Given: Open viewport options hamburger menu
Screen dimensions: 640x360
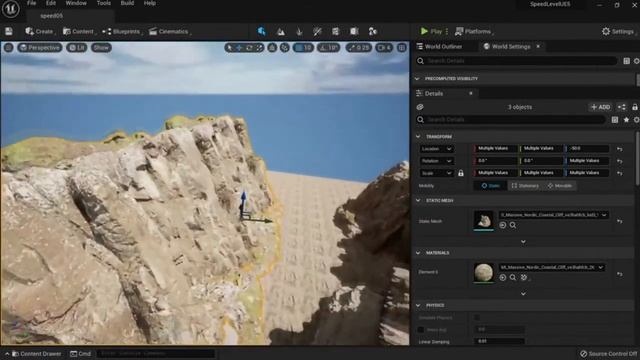Looking at the screenshot, I should tap(9, 48).
